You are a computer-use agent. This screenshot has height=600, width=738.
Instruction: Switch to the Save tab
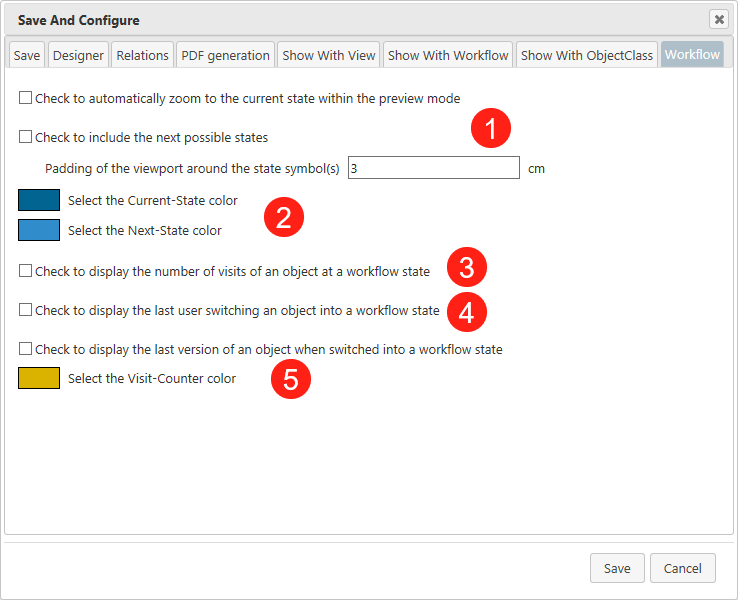point(27,55)
